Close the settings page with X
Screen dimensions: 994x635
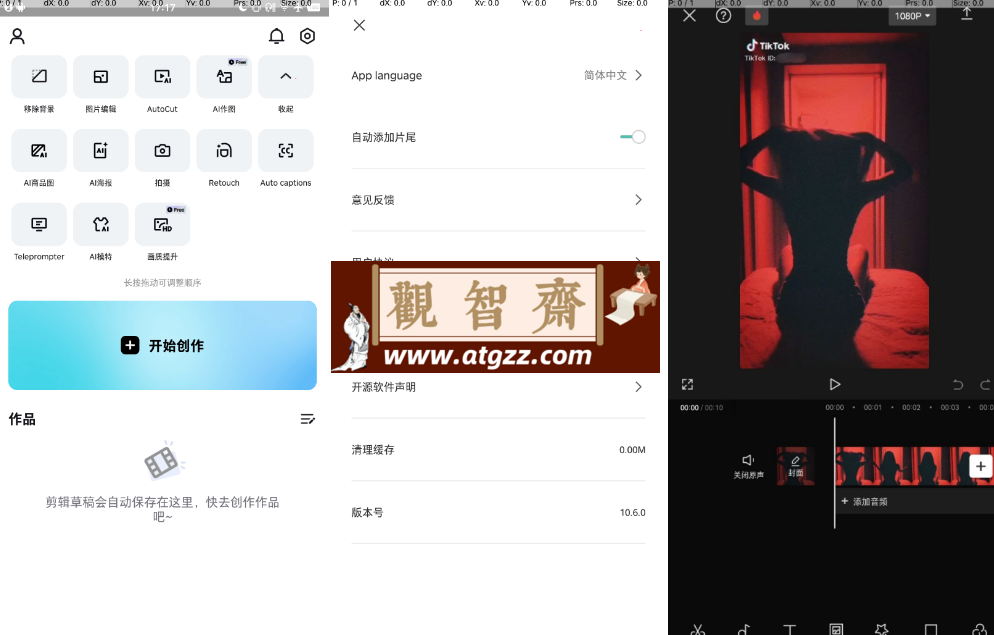pos(359,25)
